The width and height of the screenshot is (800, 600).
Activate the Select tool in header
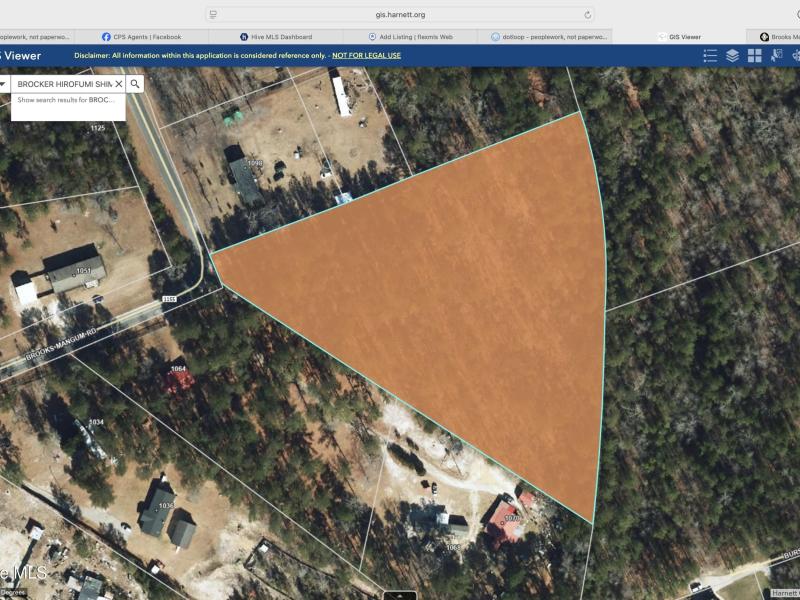coord(777,56)
